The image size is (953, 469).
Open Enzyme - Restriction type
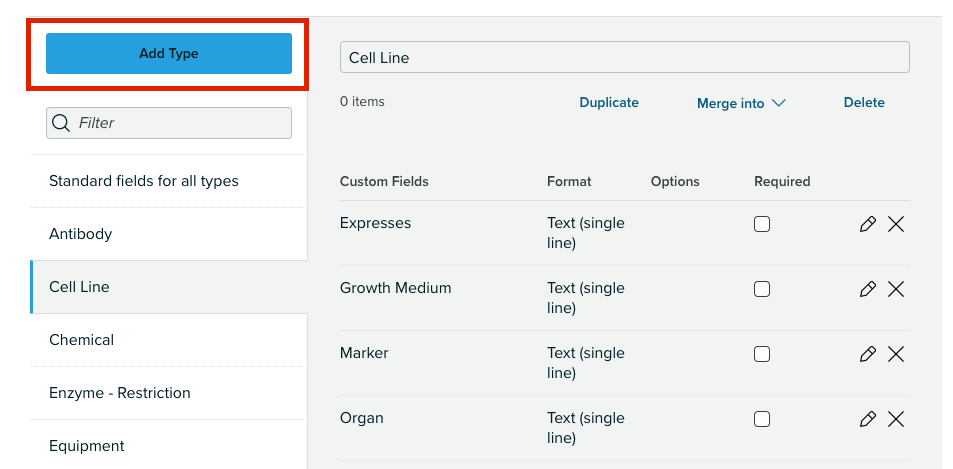point(169,392)
